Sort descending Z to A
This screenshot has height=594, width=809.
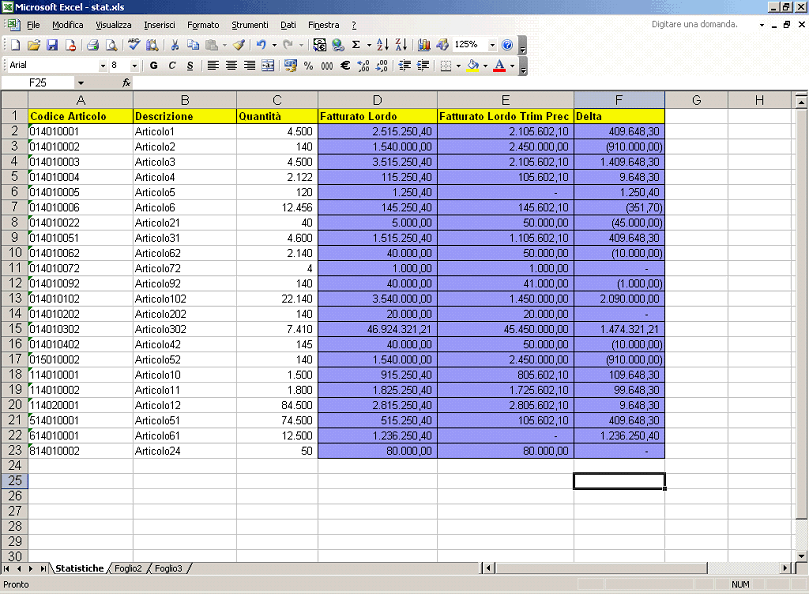tap(401, 45)
